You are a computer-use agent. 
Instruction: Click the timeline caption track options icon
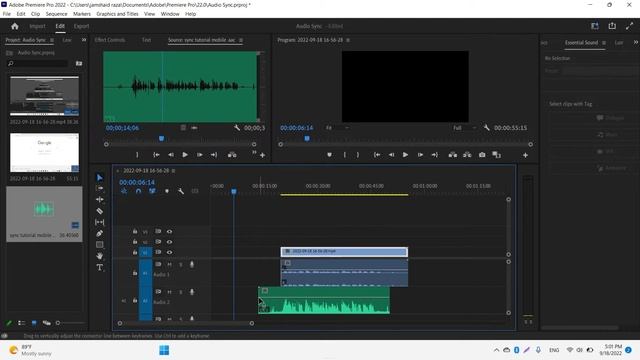click(195, 191)
